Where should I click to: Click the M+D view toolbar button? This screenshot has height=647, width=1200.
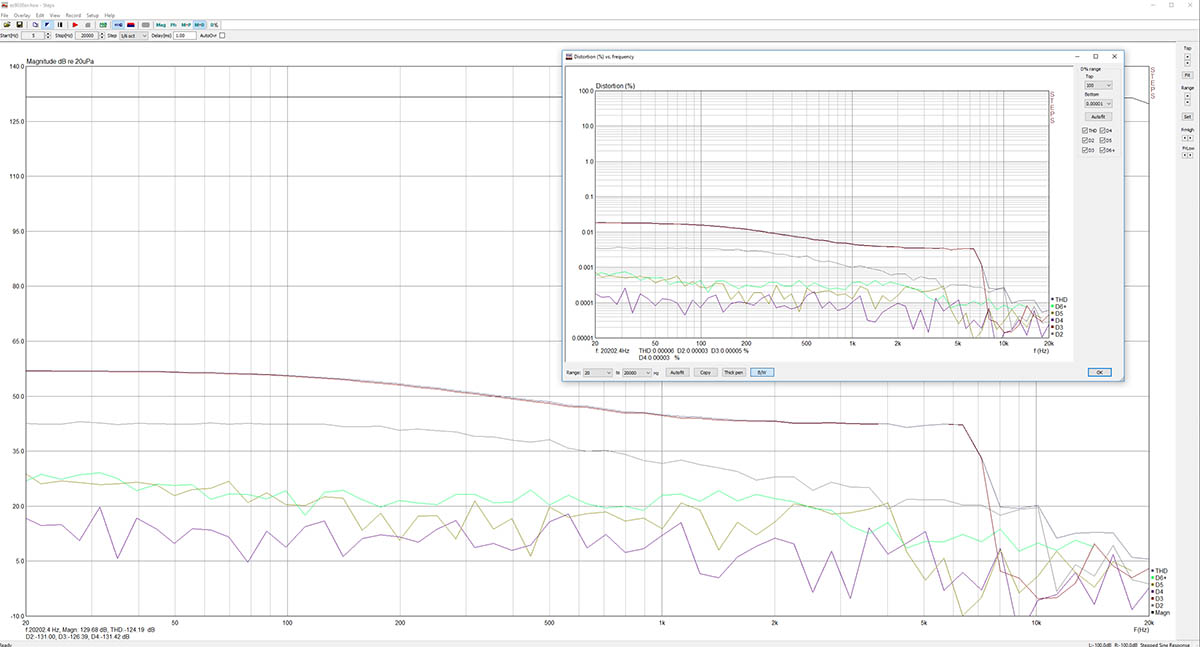199,25
